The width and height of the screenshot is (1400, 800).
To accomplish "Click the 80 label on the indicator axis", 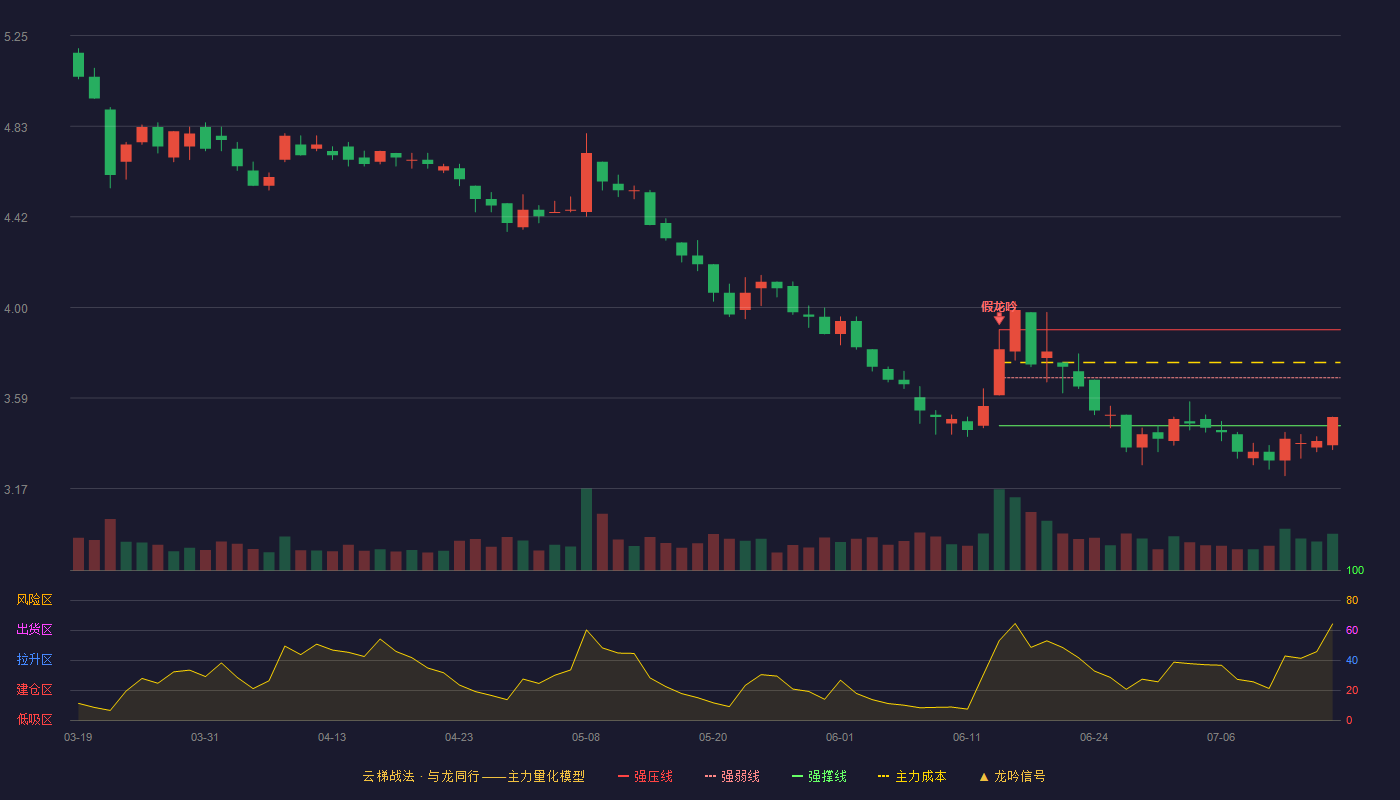I will (1352, 600).
